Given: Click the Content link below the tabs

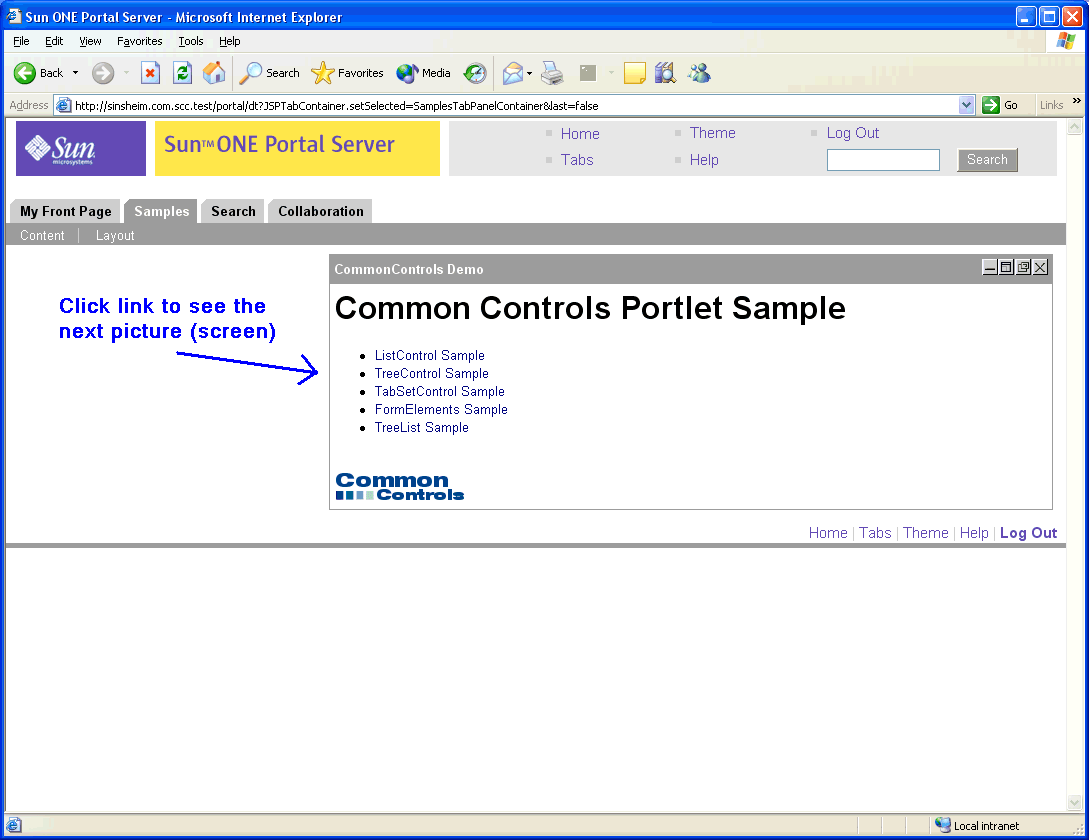Looking at the screenshot, I should [42, 236].
